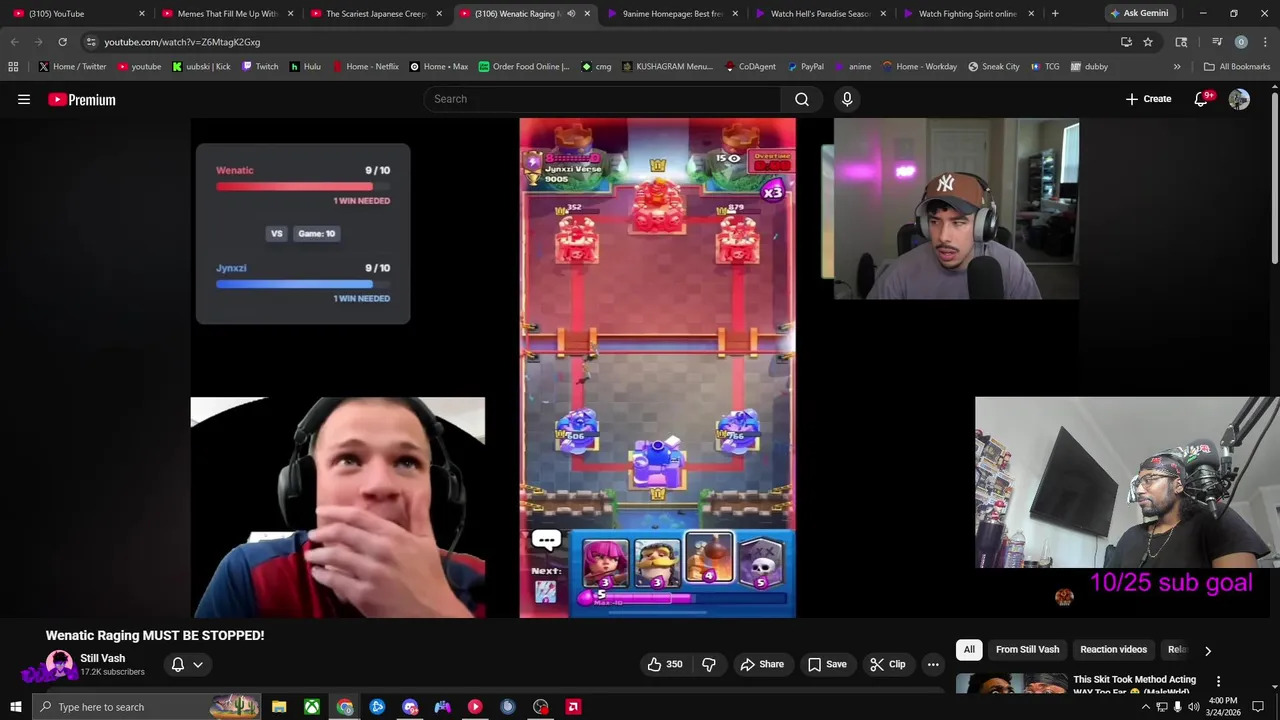Open the PayPal bookmark
This screenshot has height=720, width=1280.
click(x=805, y=67)
